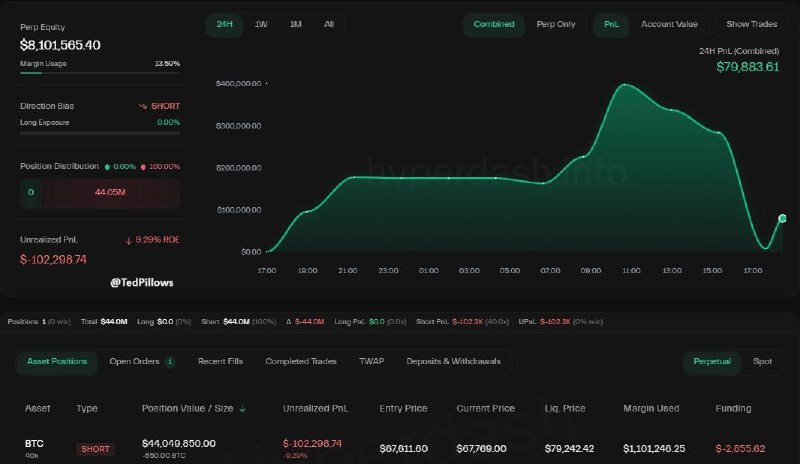Image resolution: width=800 pixels, height=464 pixels.
Task: Switch chart to Account Value view
Action: tap(670, 24)
